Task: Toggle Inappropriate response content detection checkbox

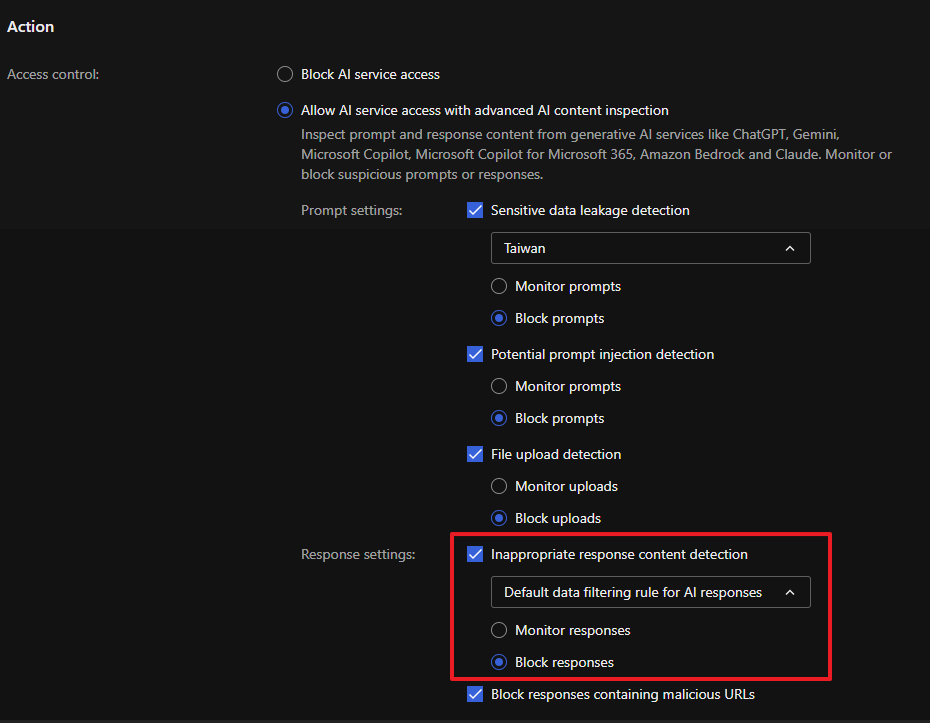Action: coord(475,554)
